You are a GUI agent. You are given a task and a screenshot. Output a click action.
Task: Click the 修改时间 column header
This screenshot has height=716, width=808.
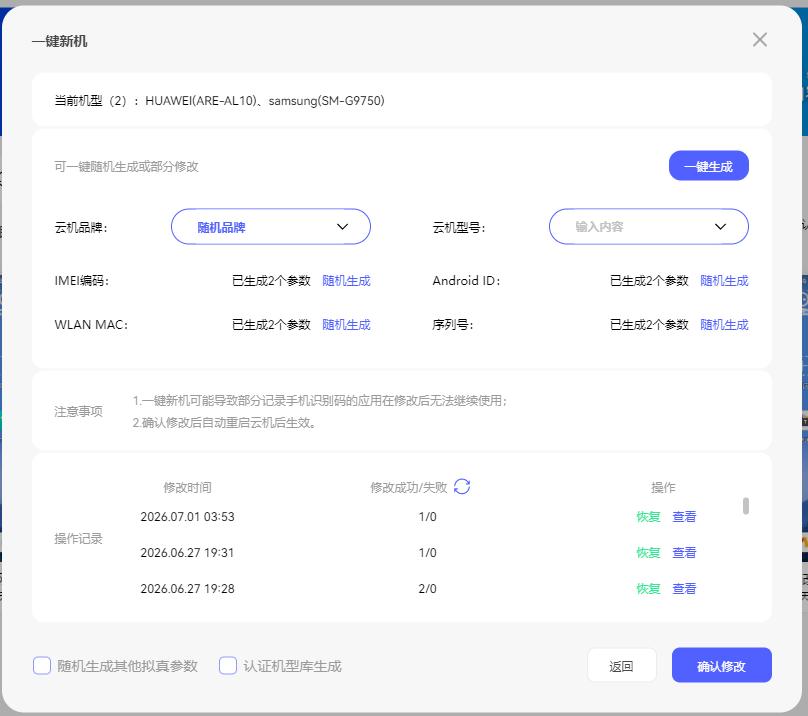click(188, 488)
